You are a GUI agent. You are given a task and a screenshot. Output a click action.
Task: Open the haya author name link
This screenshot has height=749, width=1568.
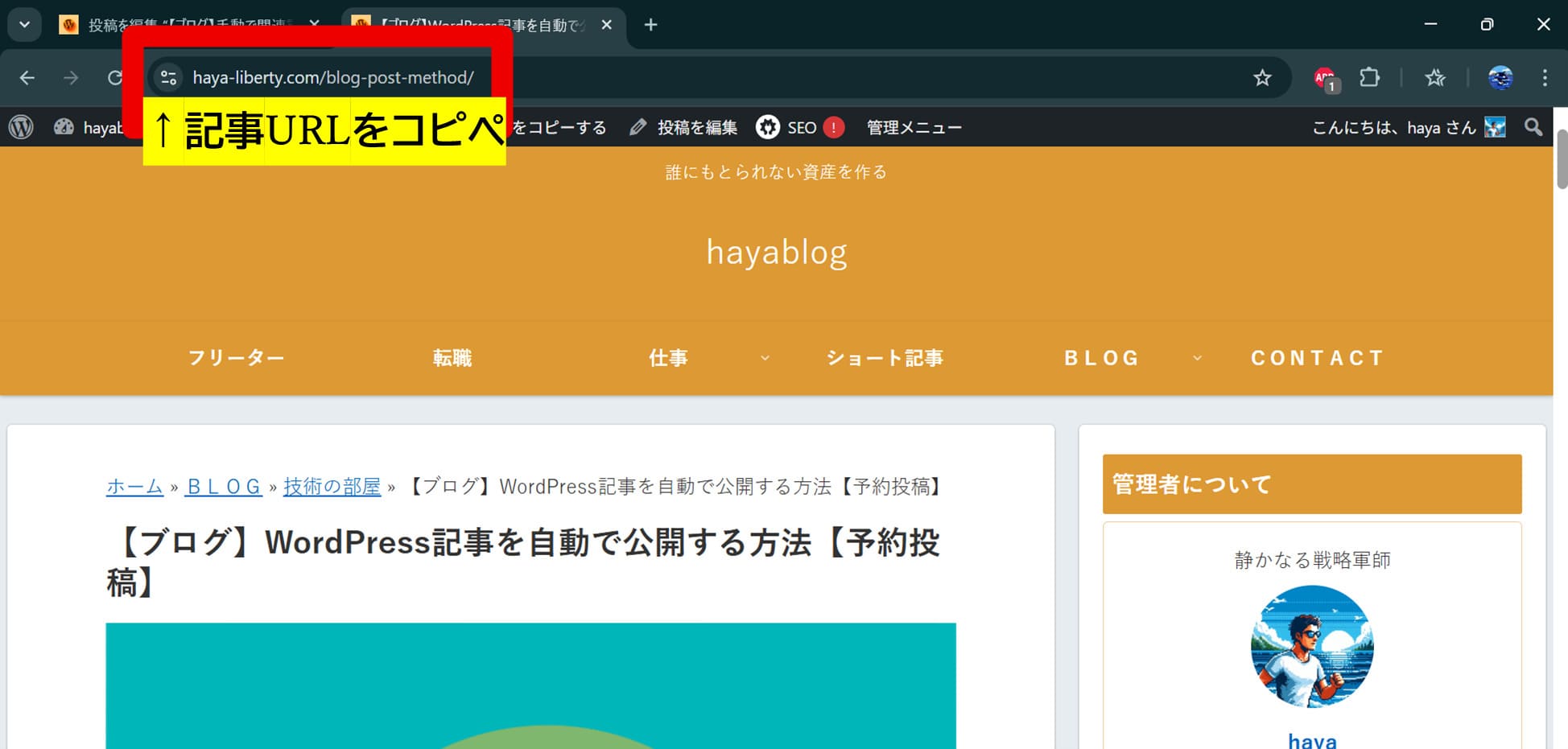pyautogui.click(x=1312, y=740)
